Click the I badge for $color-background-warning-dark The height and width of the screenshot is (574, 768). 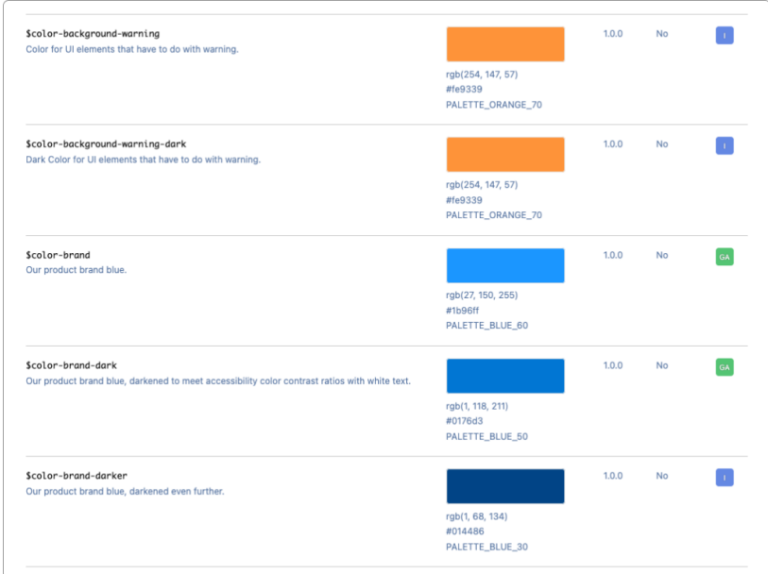(724, 145)
